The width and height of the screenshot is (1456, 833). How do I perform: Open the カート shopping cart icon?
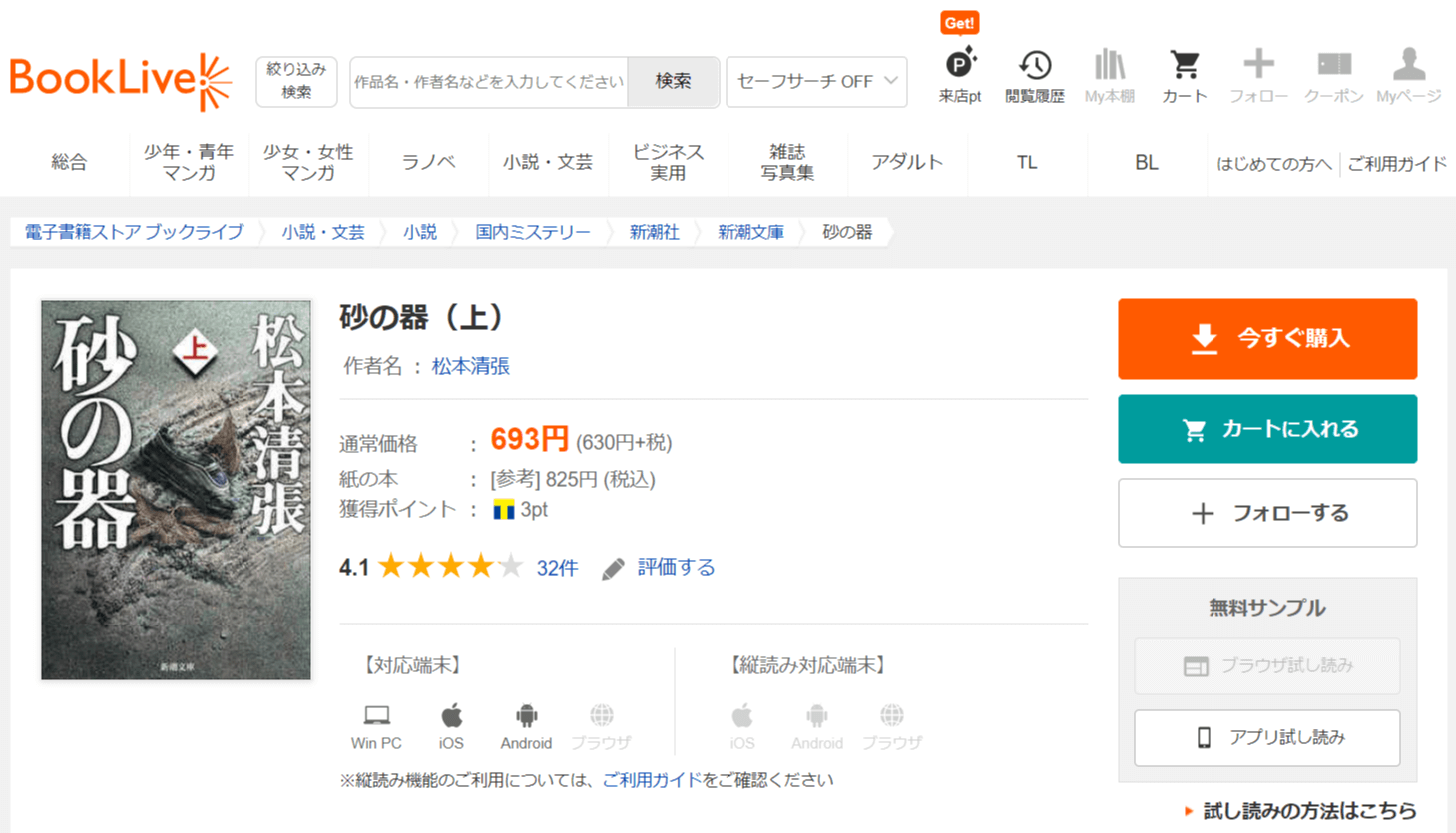click(x=1184, y=66)
